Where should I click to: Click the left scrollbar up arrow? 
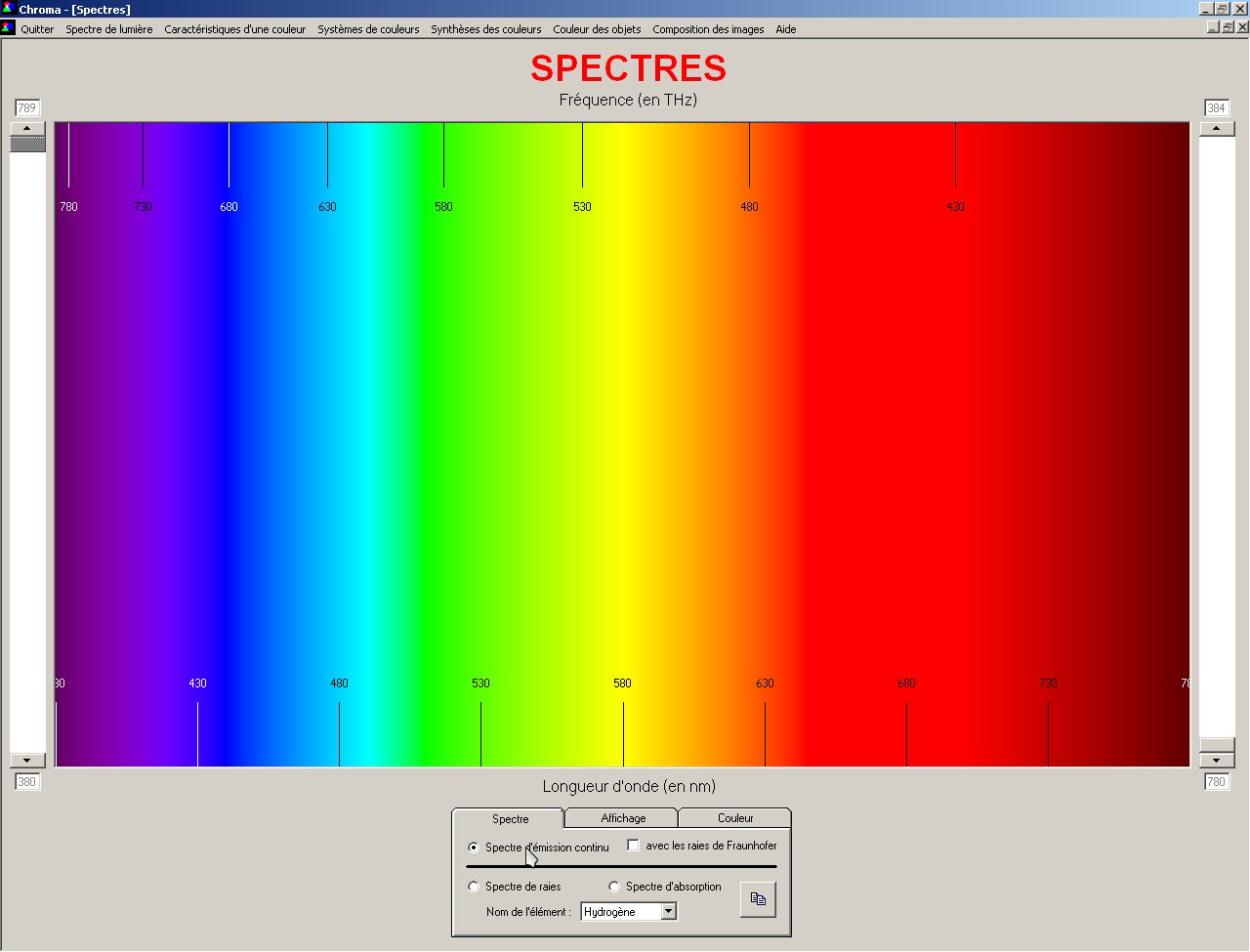pos(27,128)
